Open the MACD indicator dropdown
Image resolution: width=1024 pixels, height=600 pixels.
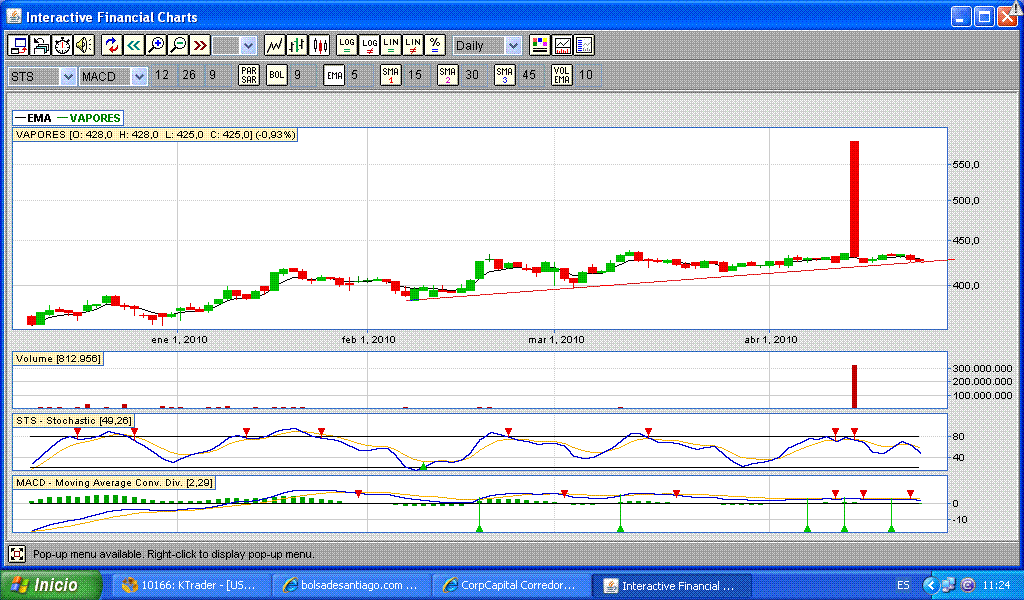click(113, 76)
